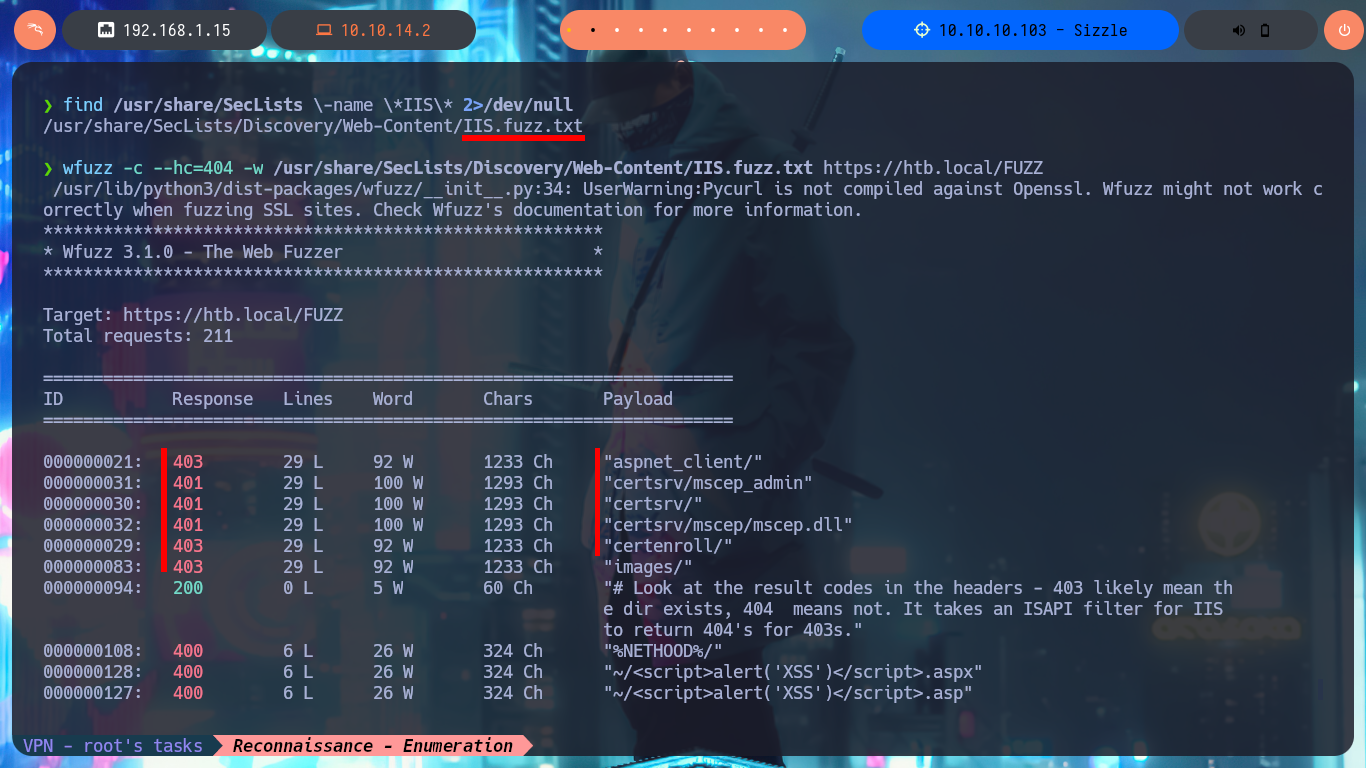Viewport: 1366px width, 768px height.
Task: Click the '# Look at the result codes' comment payload
Action: [917, 609]
